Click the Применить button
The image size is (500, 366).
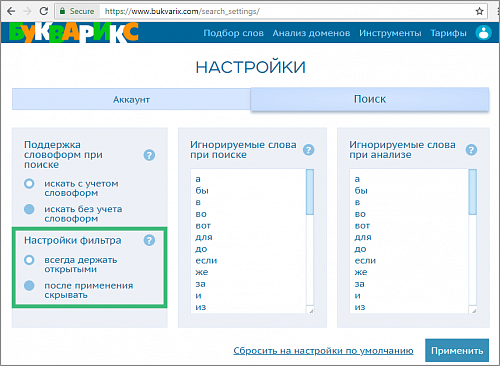point(457,350)
